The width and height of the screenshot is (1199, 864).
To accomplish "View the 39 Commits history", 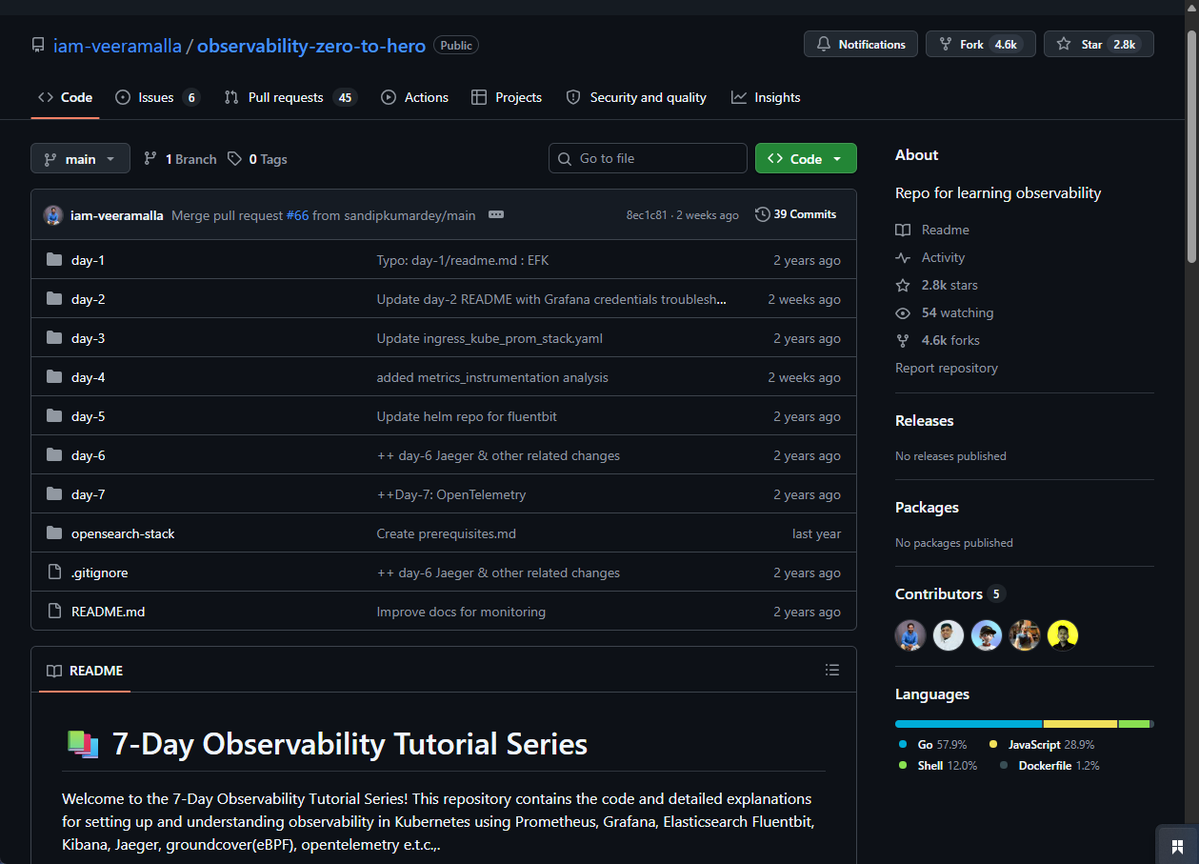I will coord(795,214).
